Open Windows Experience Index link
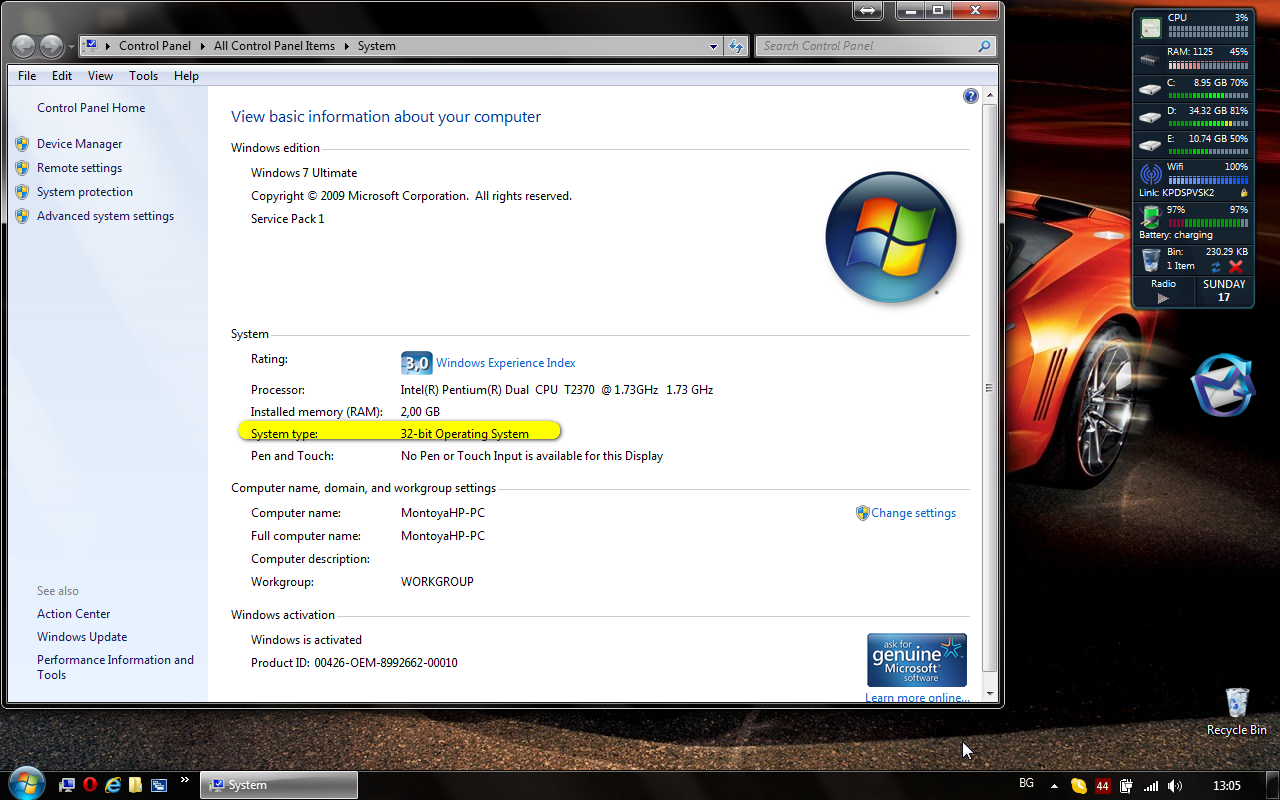The width and height of the screenshot is (1280, 800). (x=506, y=363)
